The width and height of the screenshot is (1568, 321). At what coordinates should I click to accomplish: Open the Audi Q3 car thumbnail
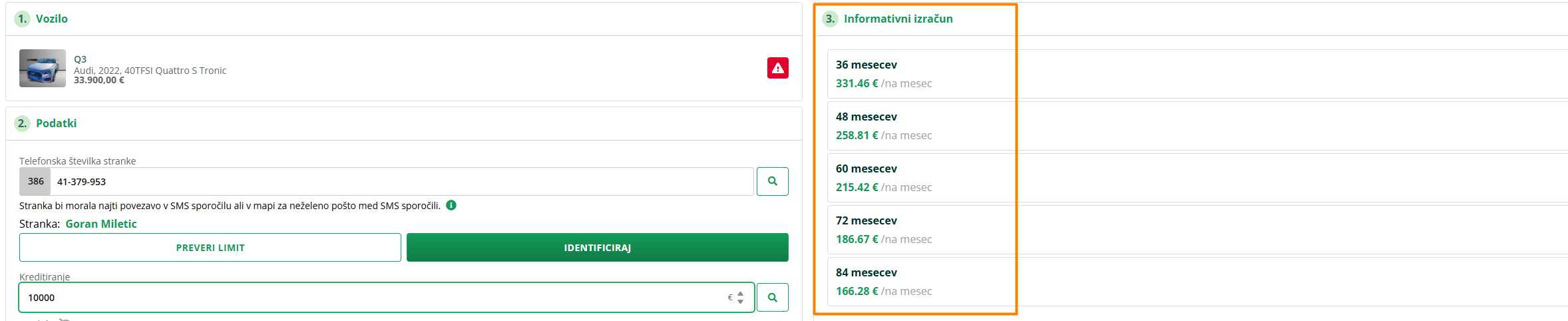click(43, 68)
